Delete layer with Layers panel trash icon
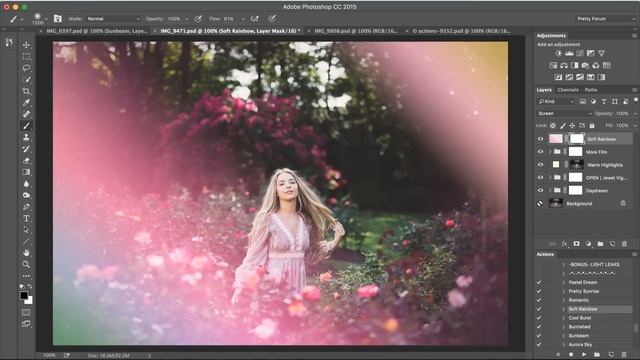This screenshot has width=640, height=360. [624, 244]
